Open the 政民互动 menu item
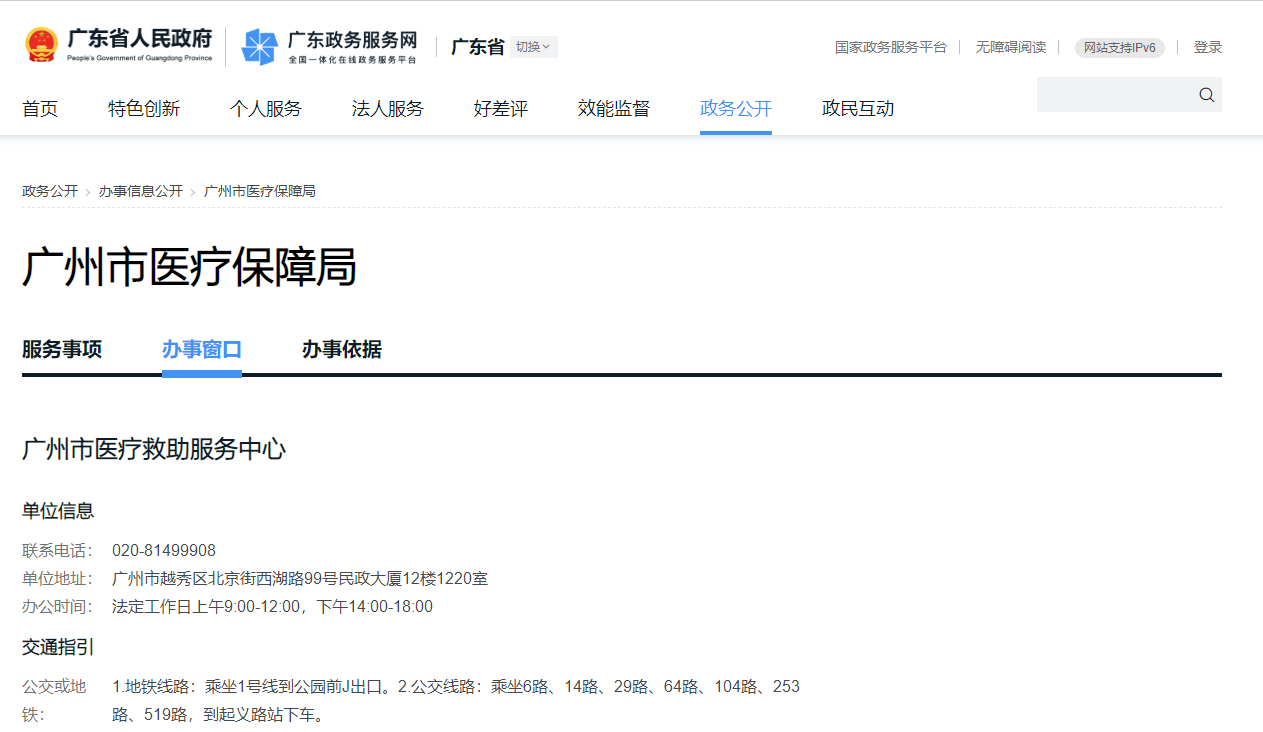Screen dimensions: 1263x732 857,108
